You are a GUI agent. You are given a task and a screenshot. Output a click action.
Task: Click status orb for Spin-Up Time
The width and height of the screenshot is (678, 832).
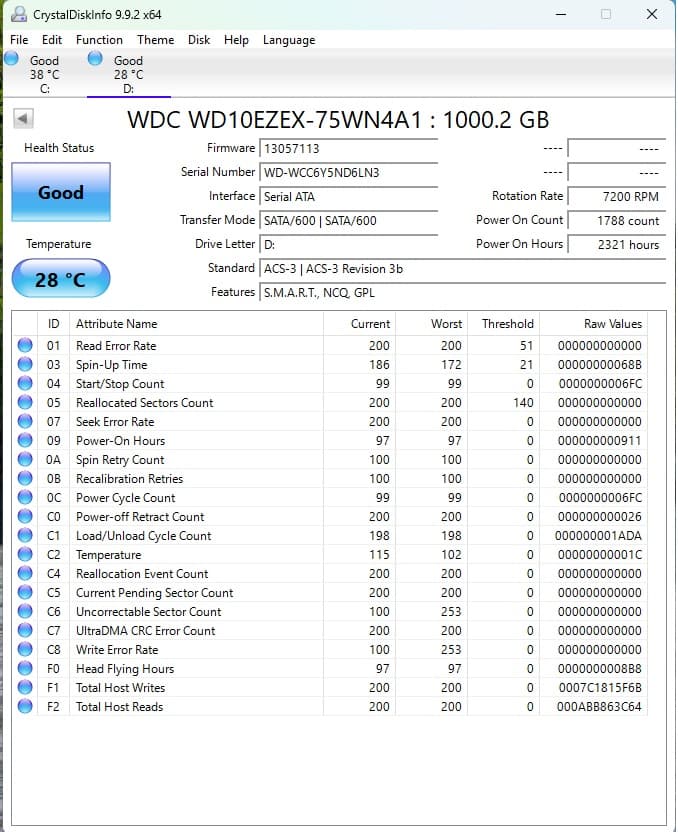[25, 365]
